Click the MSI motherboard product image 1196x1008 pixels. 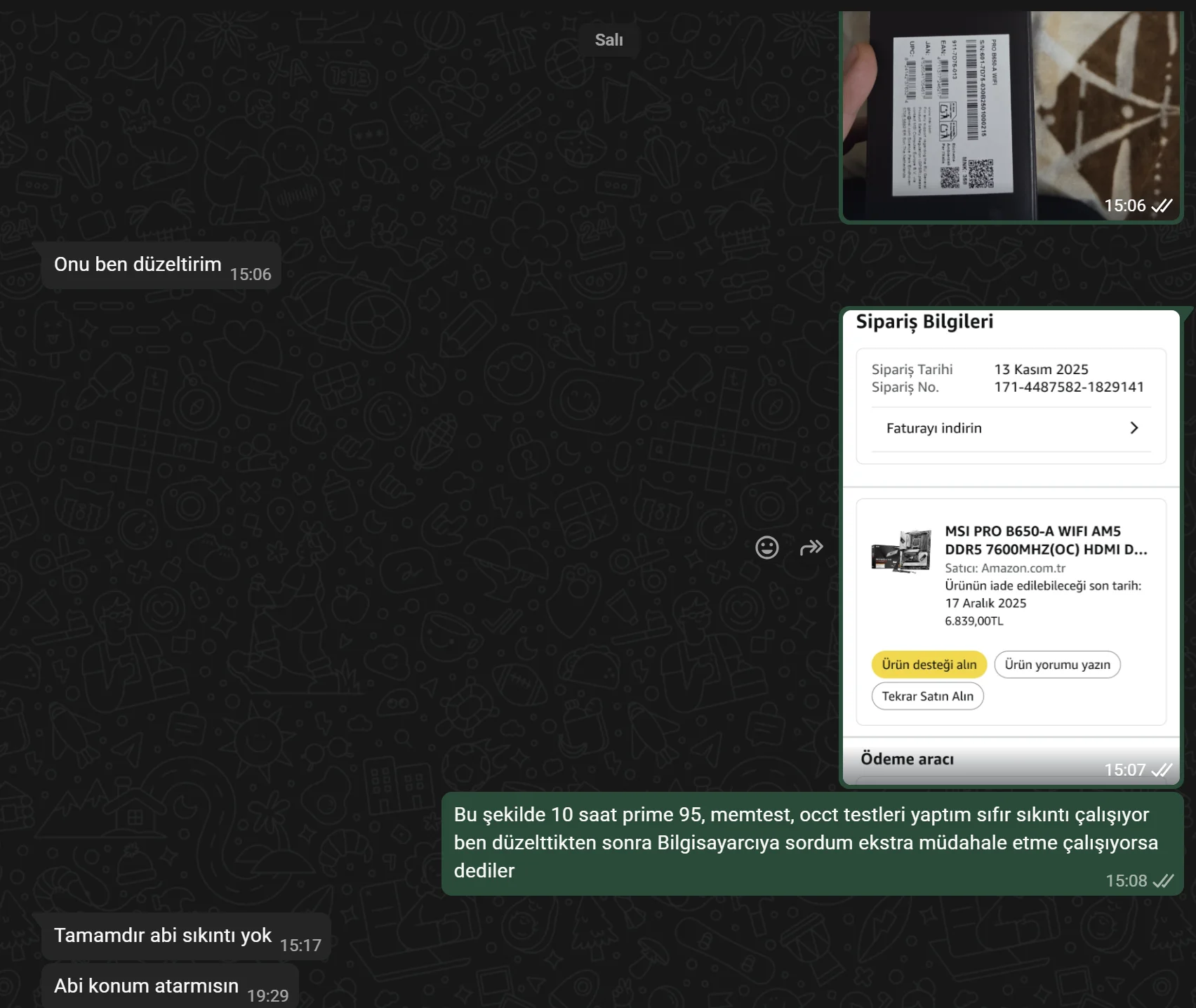point(901,552)
